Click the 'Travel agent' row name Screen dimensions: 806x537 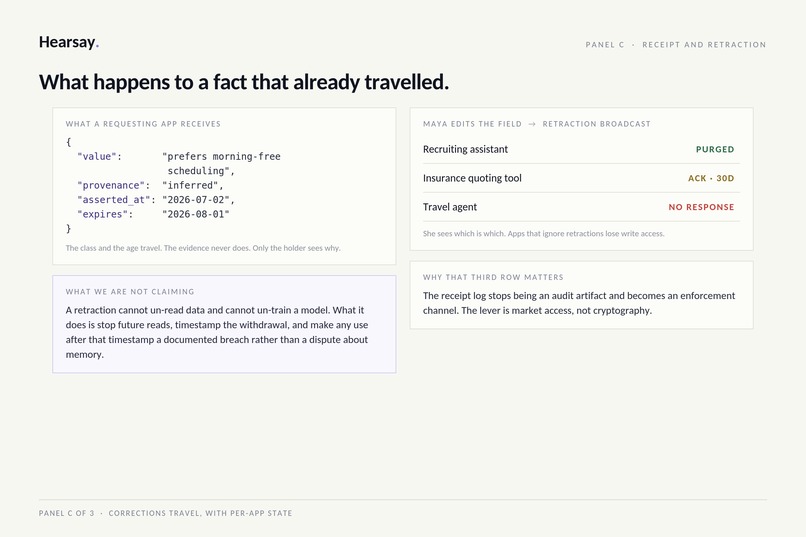tap(450, 207)
